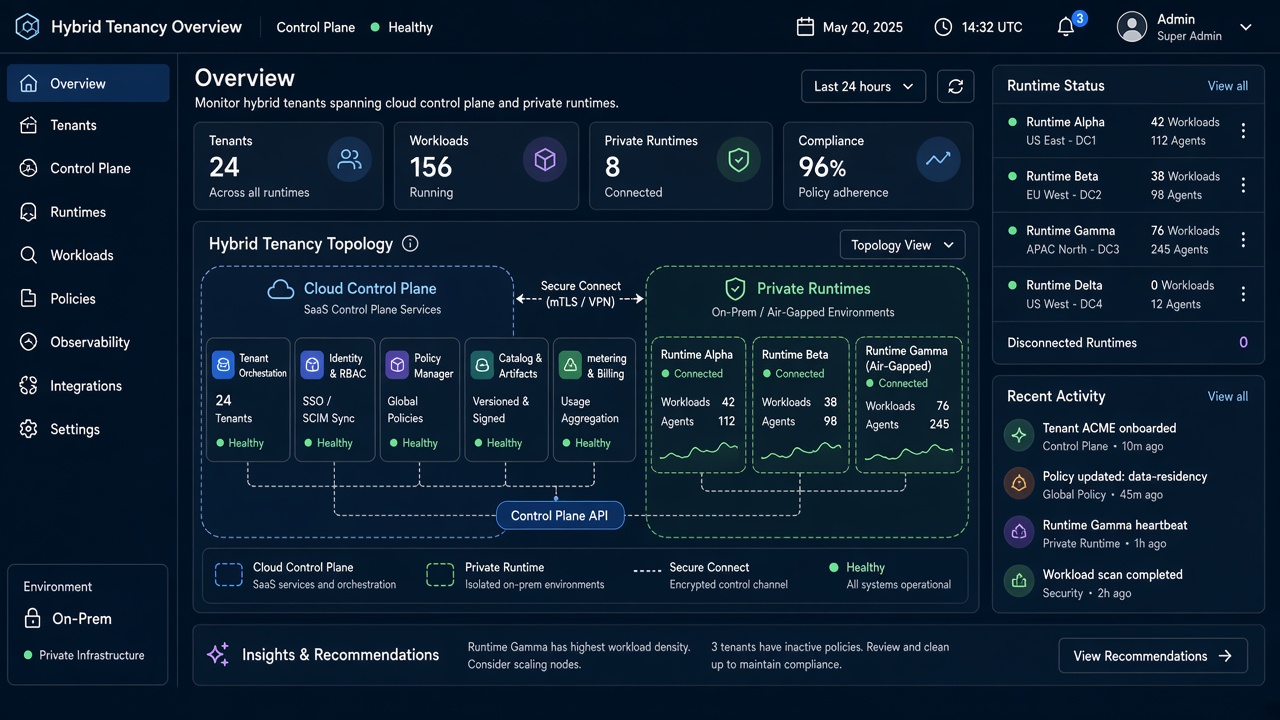Select the Runtime Alpha topology card
Image resolution: width=1280 pixels, height=720 pixels.
coord(699,405)
